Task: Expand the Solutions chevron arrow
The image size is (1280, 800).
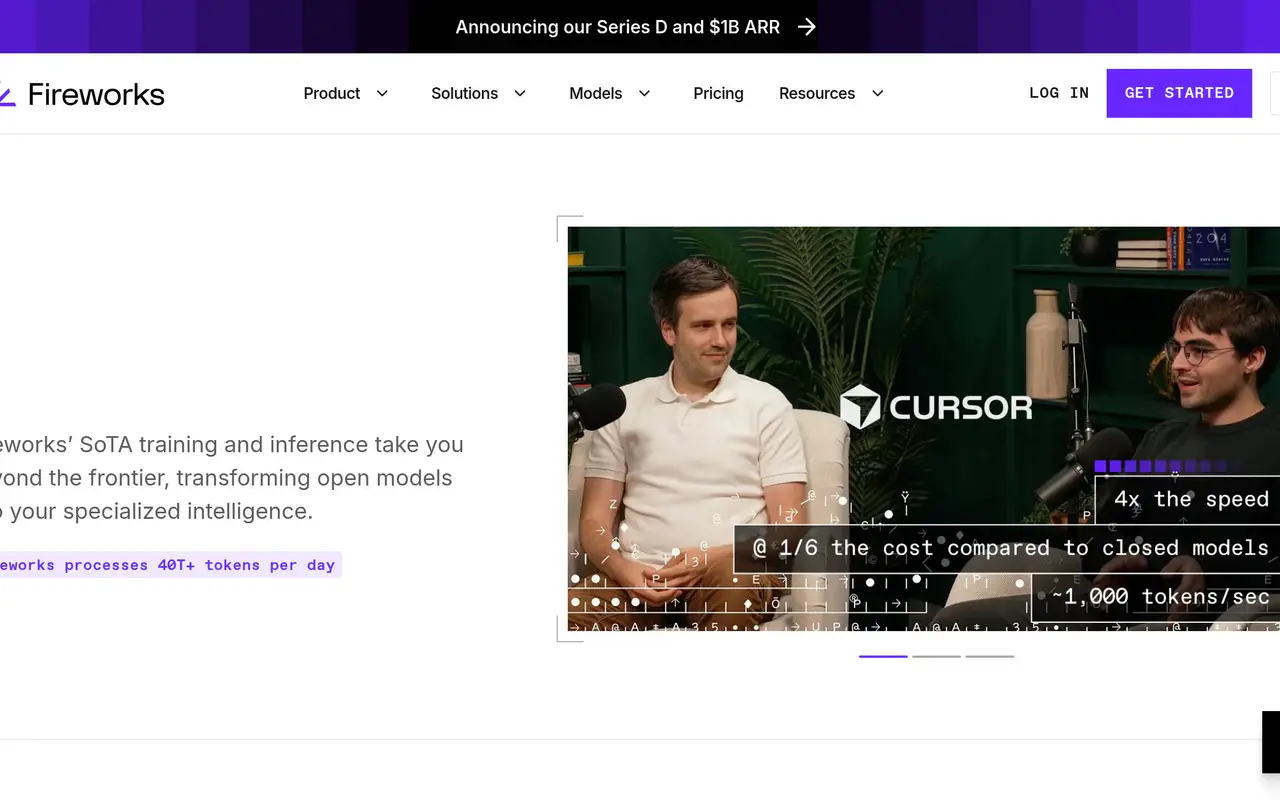Action: click(520, 93)
